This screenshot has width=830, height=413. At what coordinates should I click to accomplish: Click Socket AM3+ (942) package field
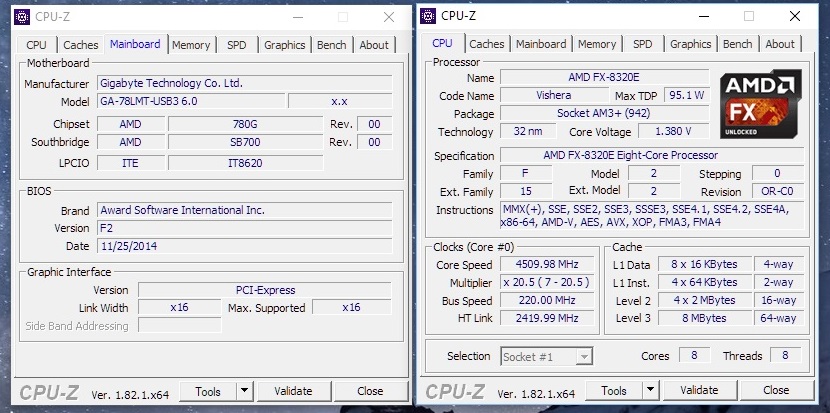click(604, 113)
